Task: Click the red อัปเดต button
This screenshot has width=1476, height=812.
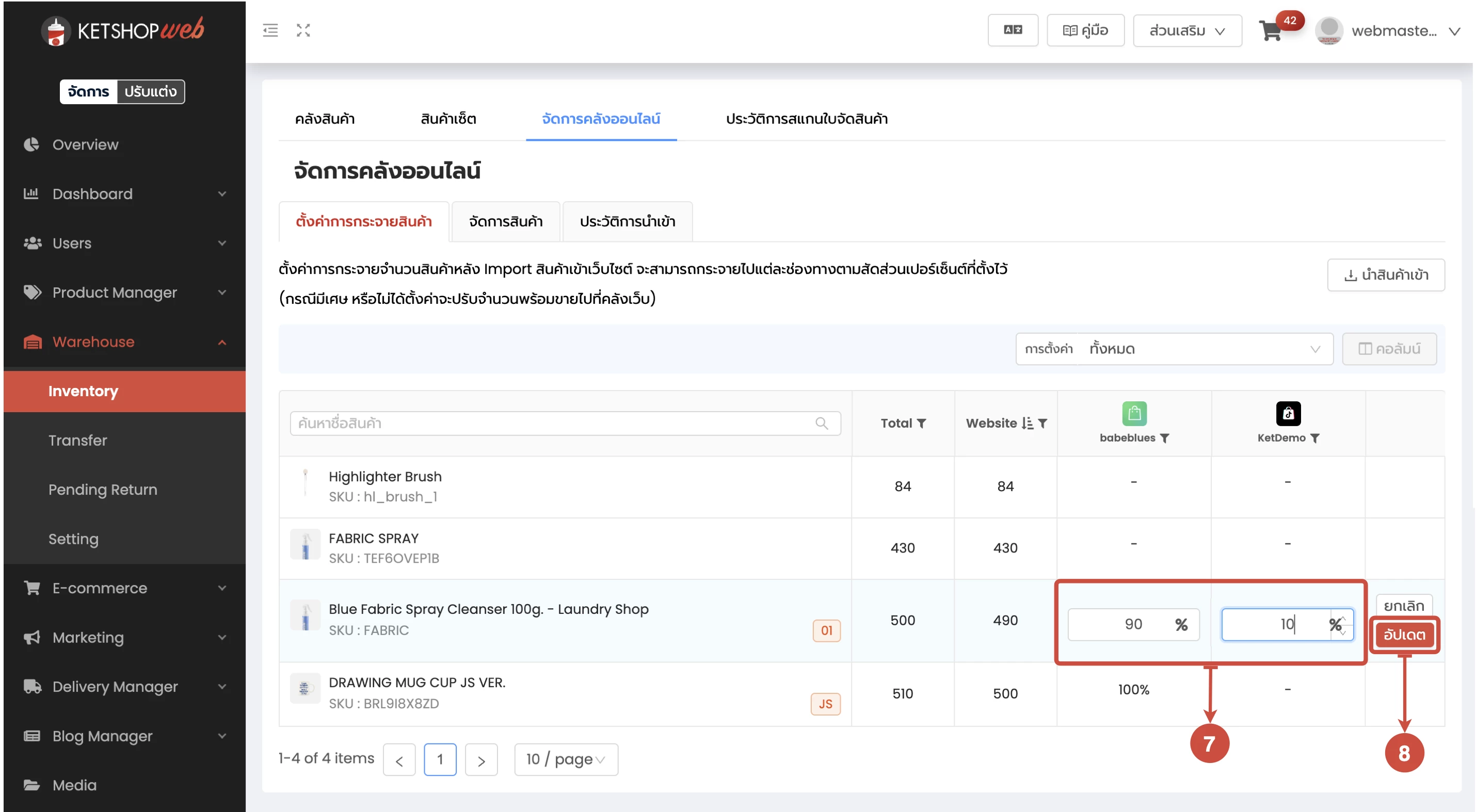Action: tap(1404, 635)
